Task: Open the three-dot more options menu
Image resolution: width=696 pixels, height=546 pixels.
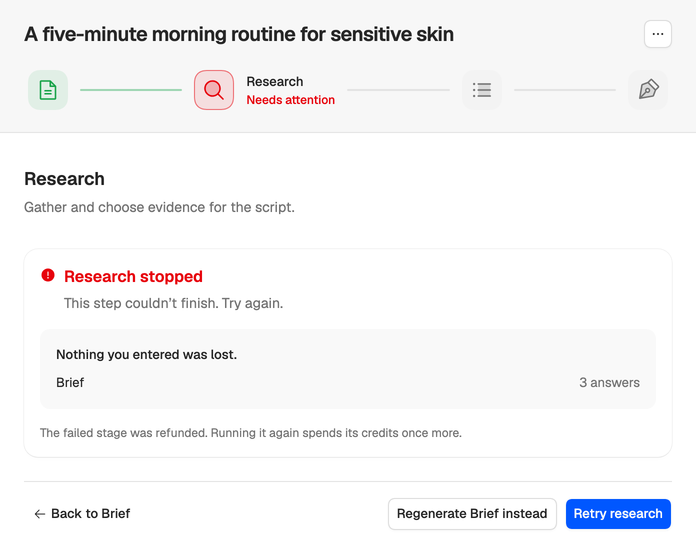Action: [657, 34]
